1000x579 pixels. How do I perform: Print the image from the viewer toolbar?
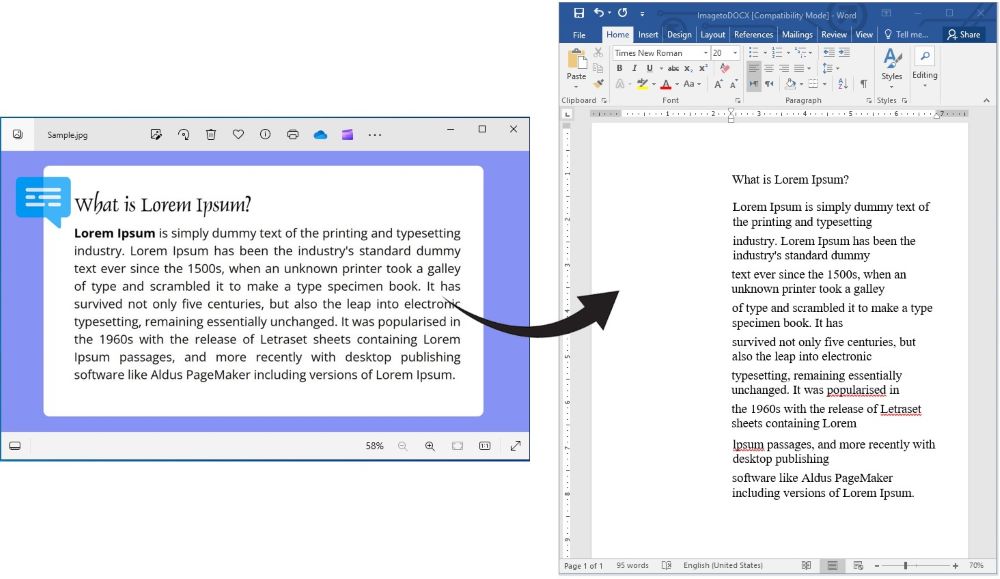(x=293, y=135)
